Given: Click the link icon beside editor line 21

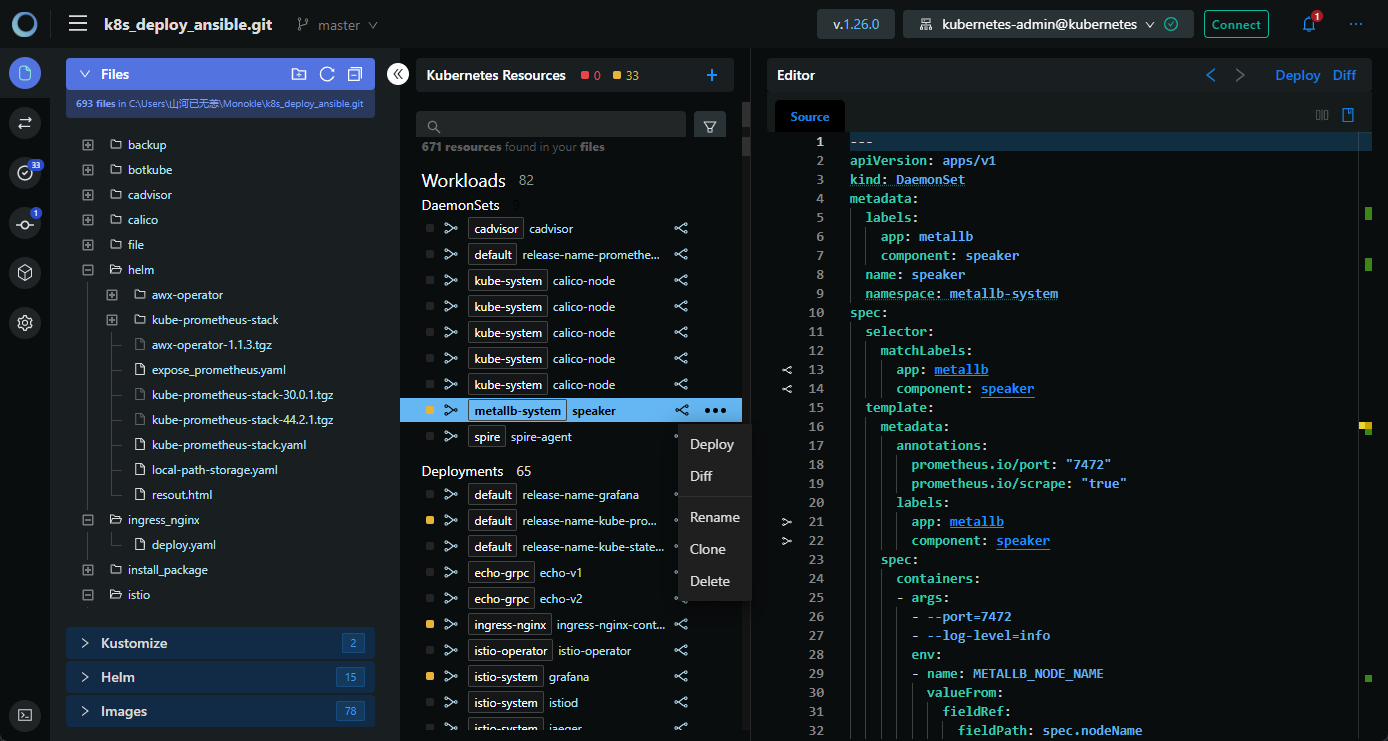Looking at the screenshot, I should tap(787, 522).
